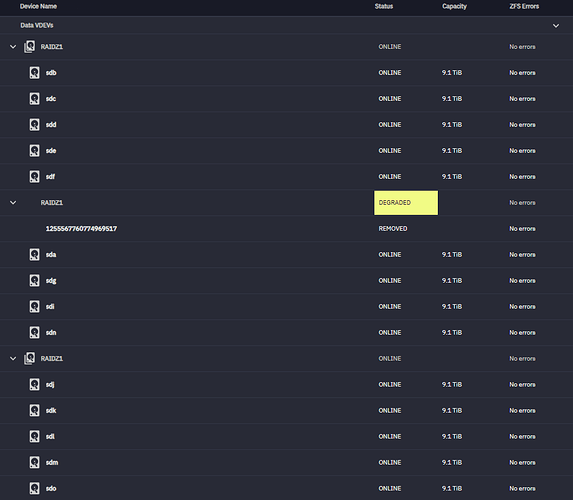Image resolution: width=573 pixels, height=500 pixels.
Task: Select the sdn drive icon
Action: (x=34, y=333)
